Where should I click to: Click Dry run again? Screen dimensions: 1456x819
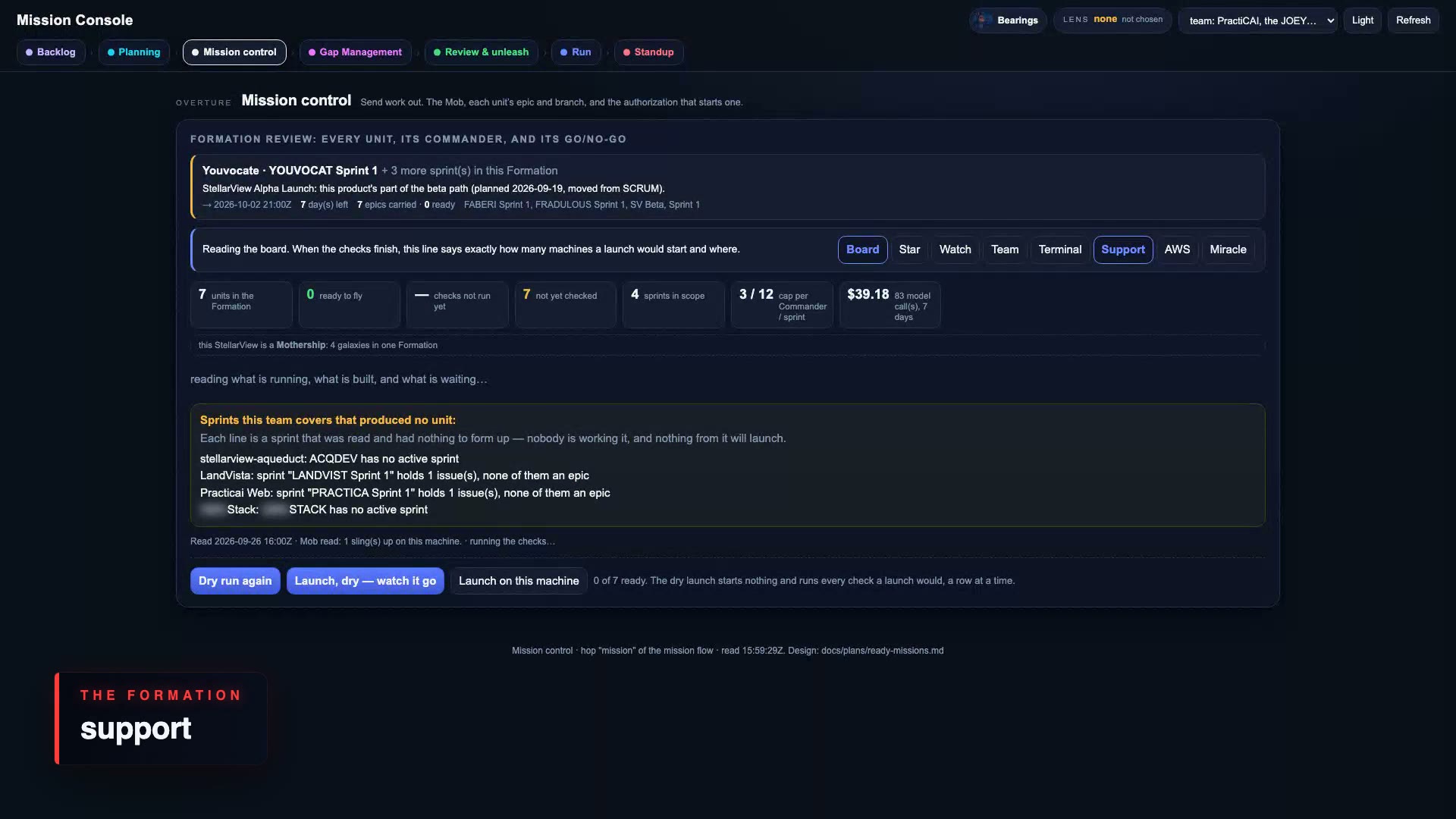click(x=235, y=581)
